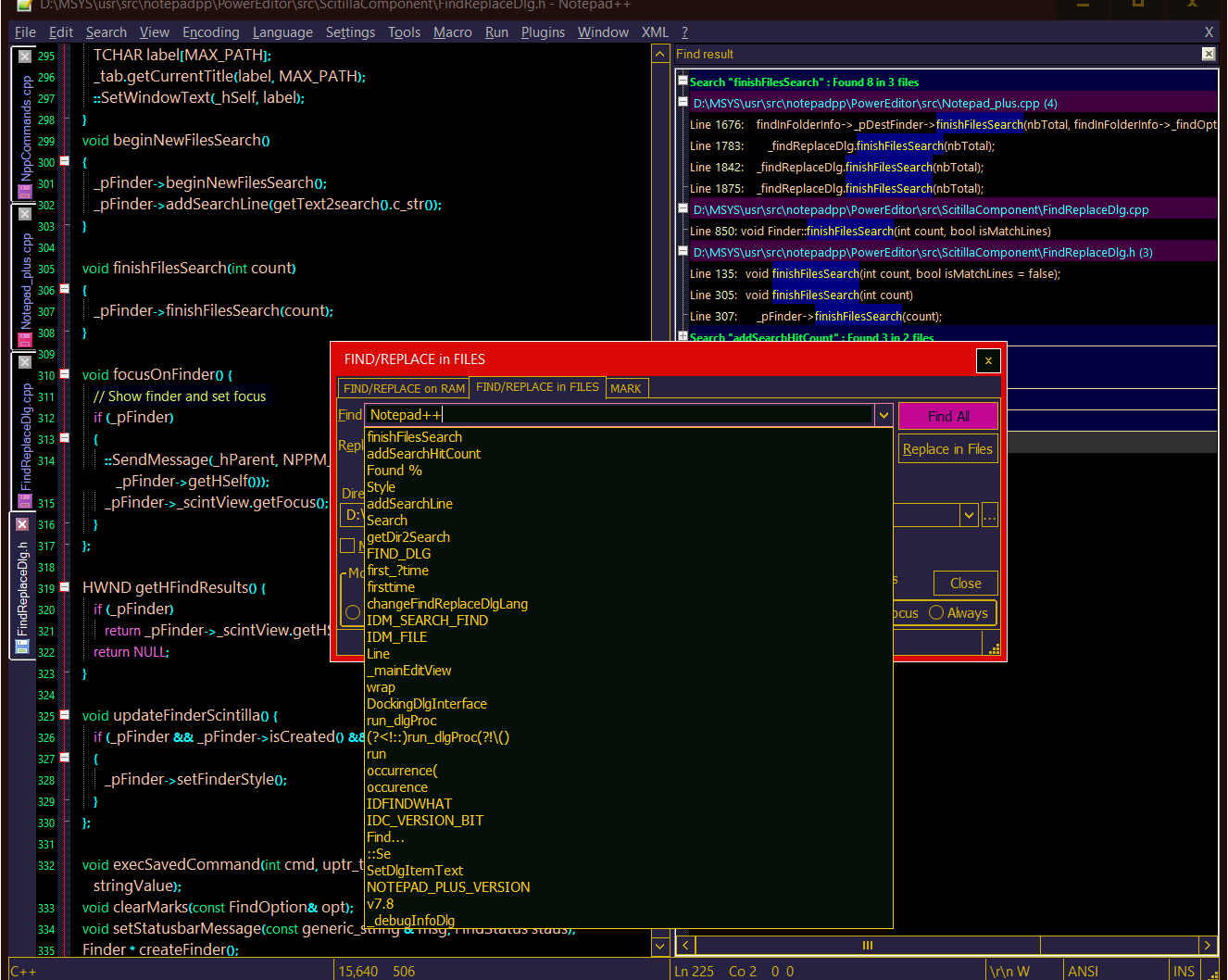
Task: Switch to the MARK tab
Action: [x=627, y=388]
